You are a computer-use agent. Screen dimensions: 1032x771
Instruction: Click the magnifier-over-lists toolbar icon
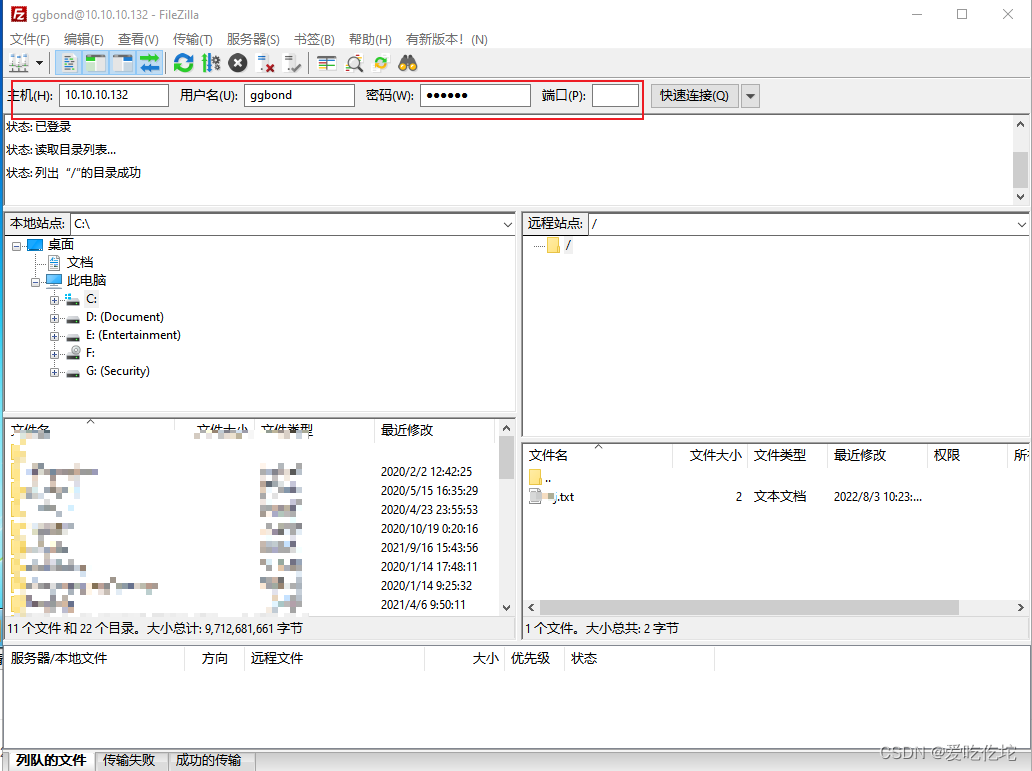tap(354, 63)
